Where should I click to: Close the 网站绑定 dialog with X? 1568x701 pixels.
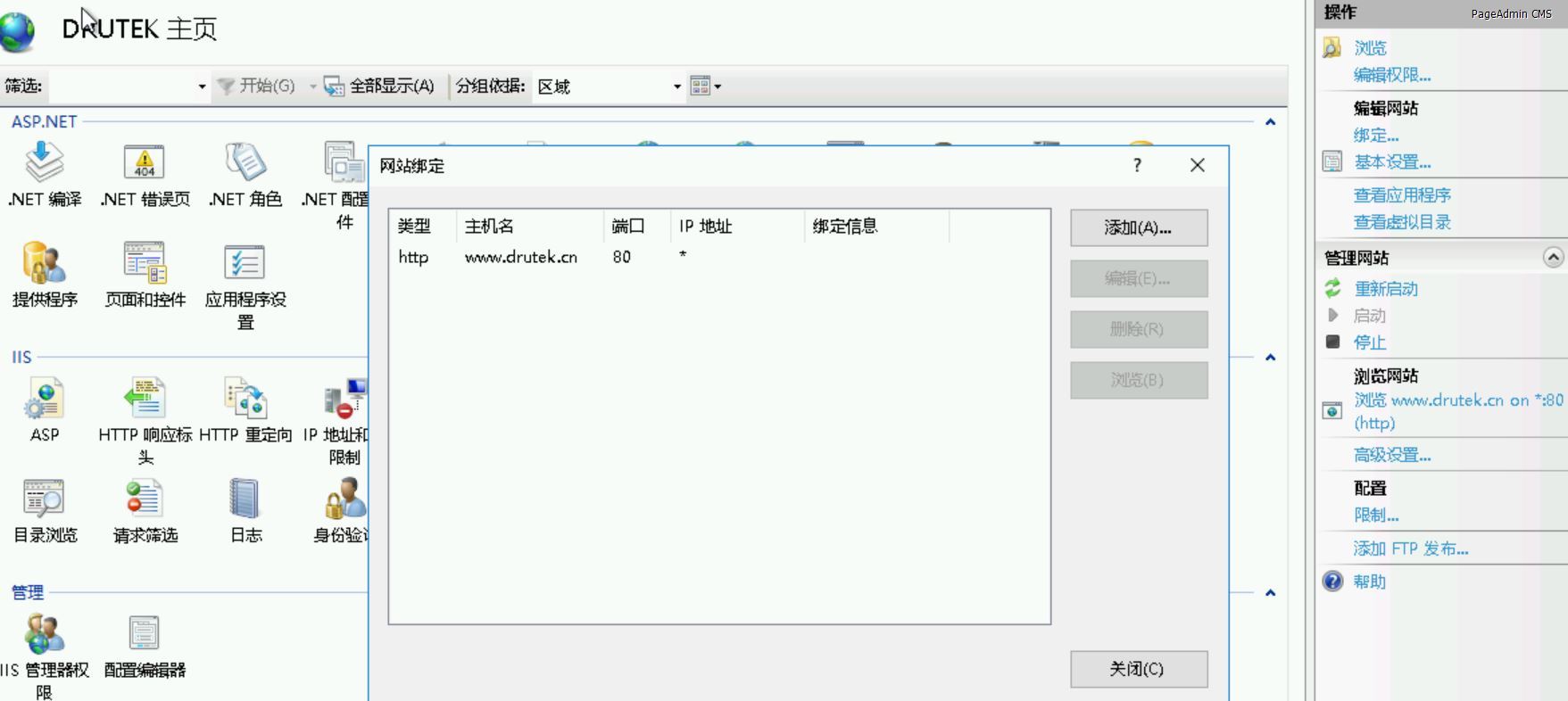click(1198, 165)
